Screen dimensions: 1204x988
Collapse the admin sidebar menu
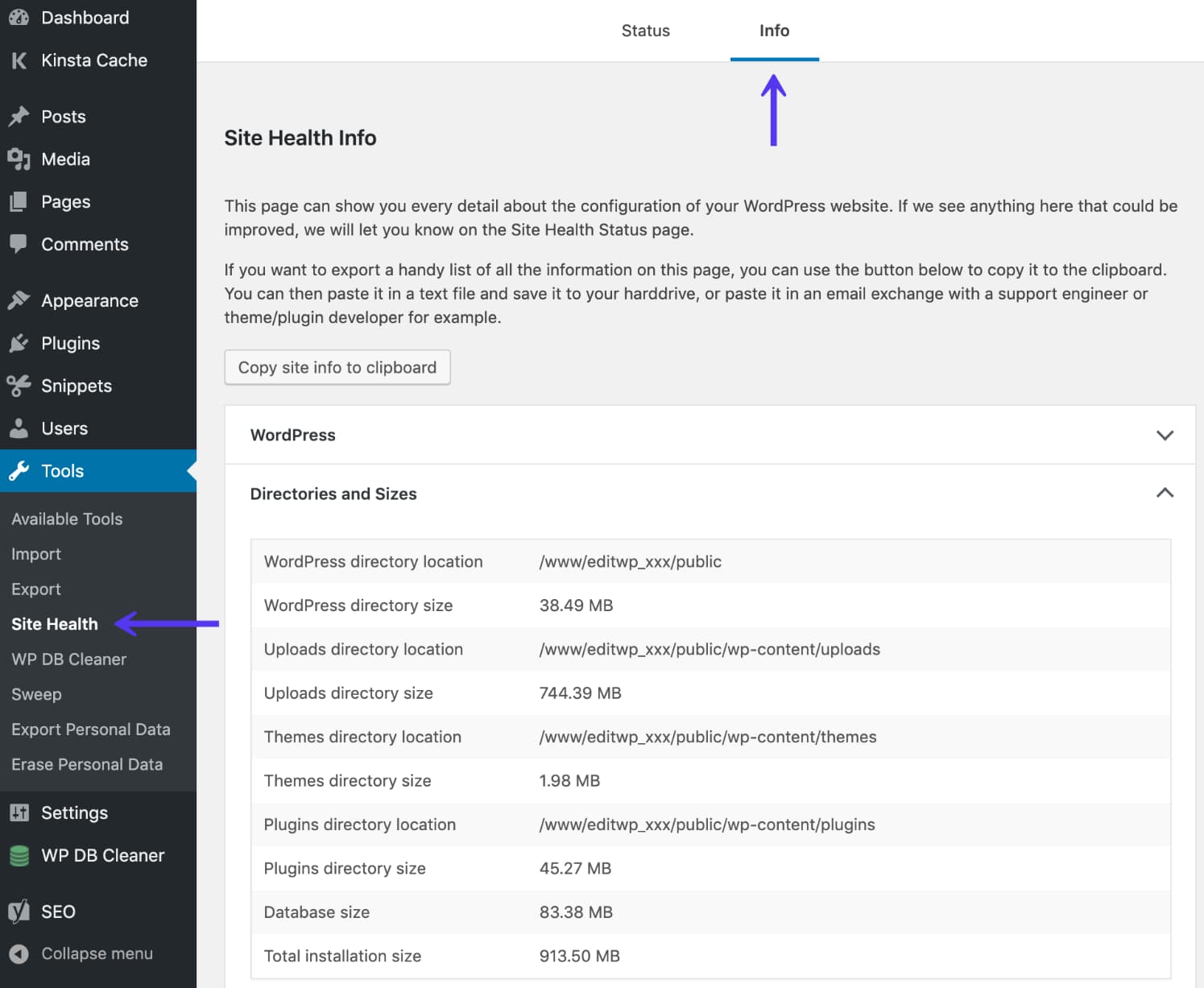[19, 953]
